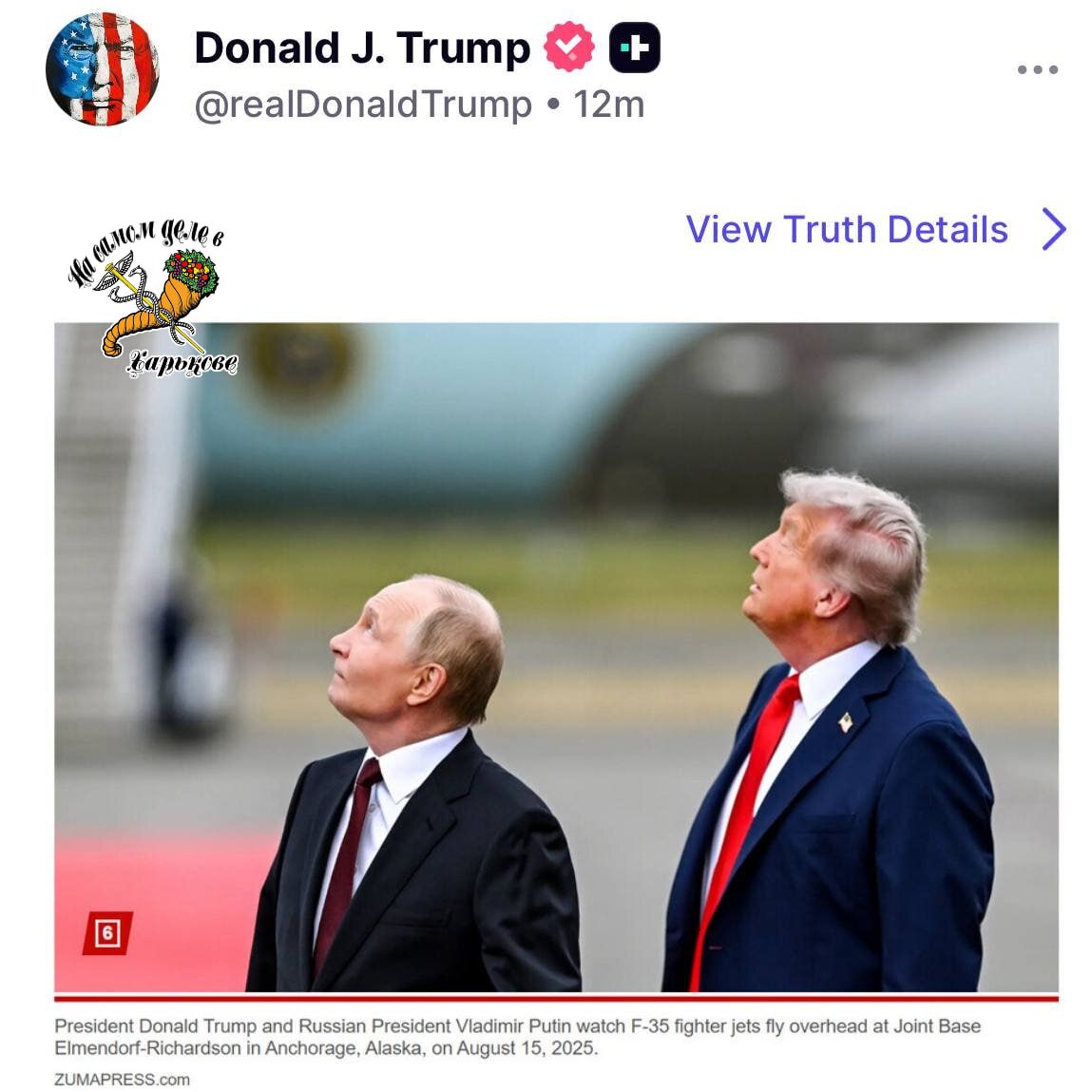
Task: Tap the 12m post timestamp
Action: [x=608, y=105]
